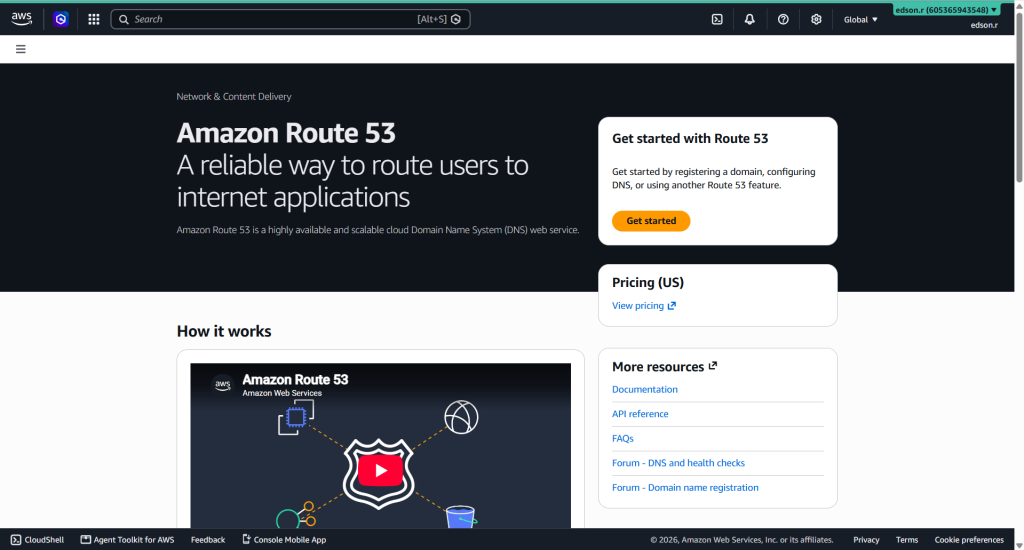
Task: Click the Feedback footer link
Action: 208,540
